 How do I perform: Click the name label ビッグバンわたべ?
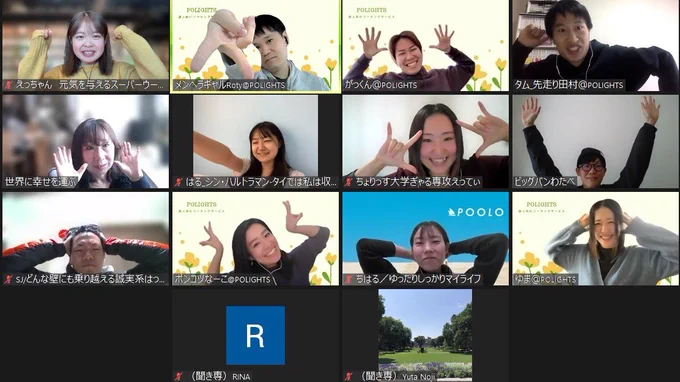pos(545,183)
